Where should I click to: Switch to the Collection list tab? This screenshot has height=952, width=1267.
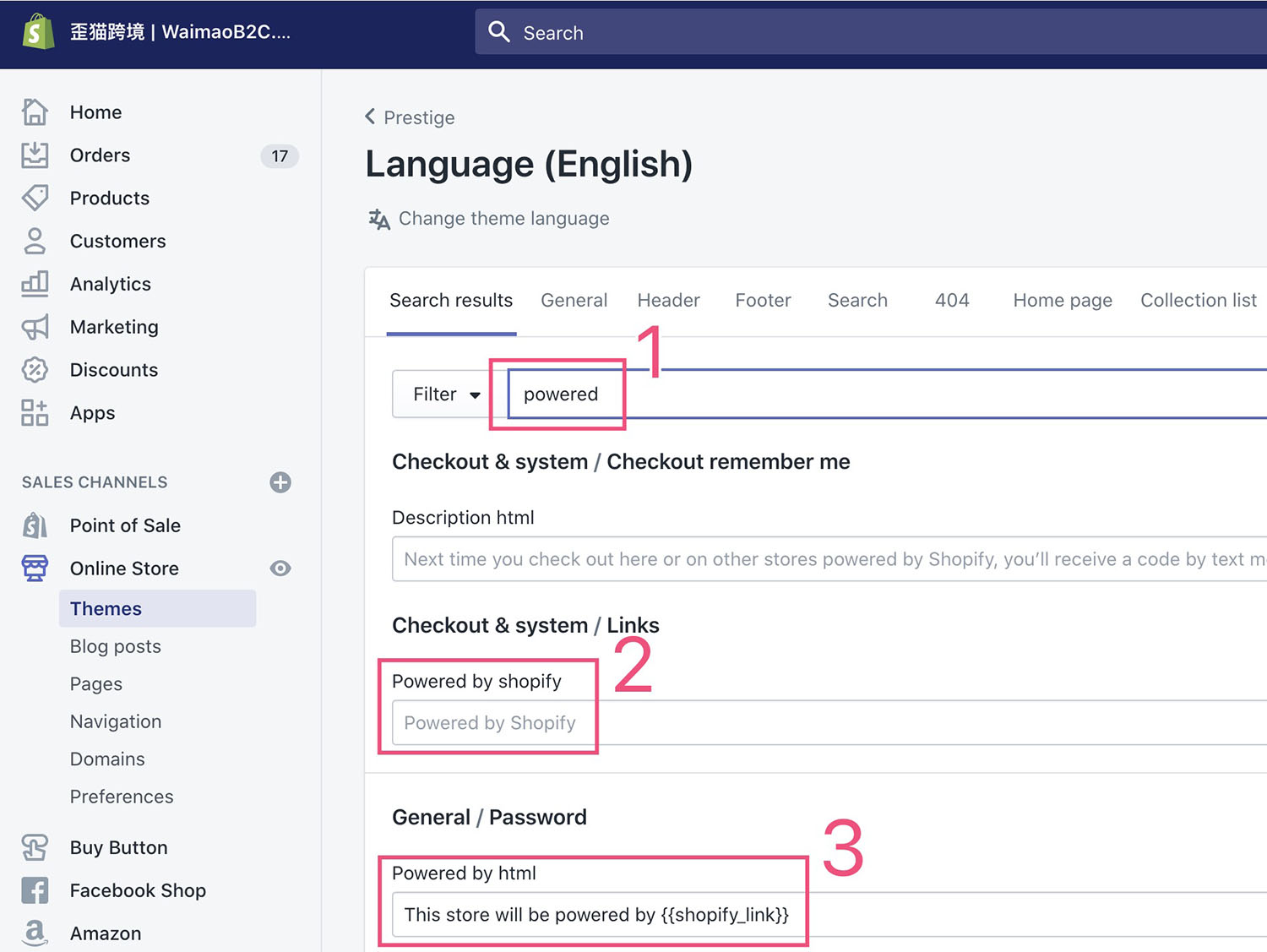pos(1199,300)
